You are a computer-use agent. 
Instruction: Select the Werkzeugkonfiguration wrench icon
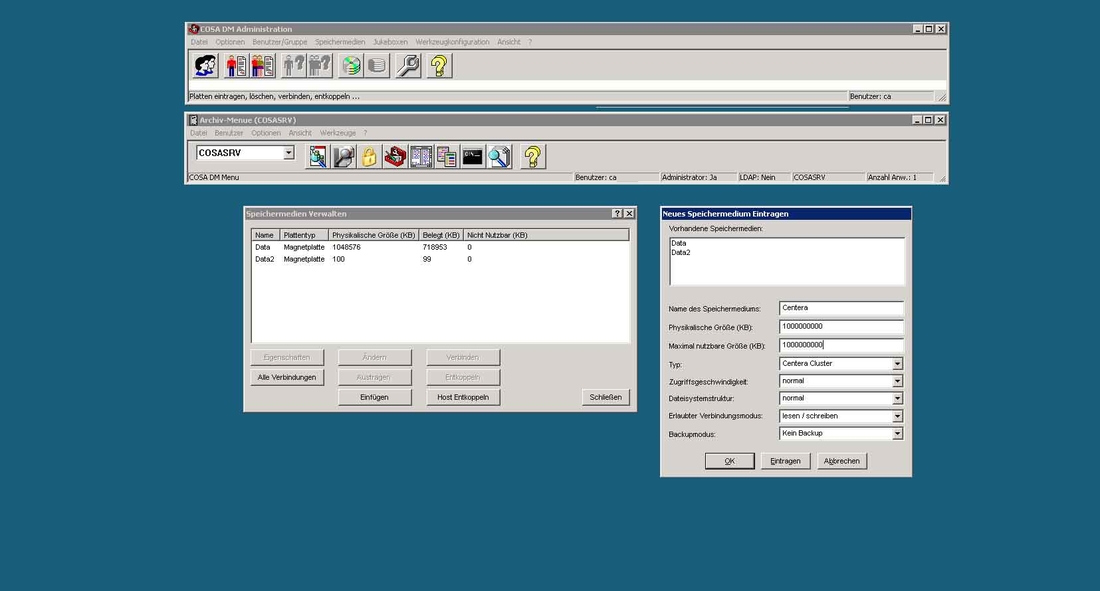(x=410, y=65)
